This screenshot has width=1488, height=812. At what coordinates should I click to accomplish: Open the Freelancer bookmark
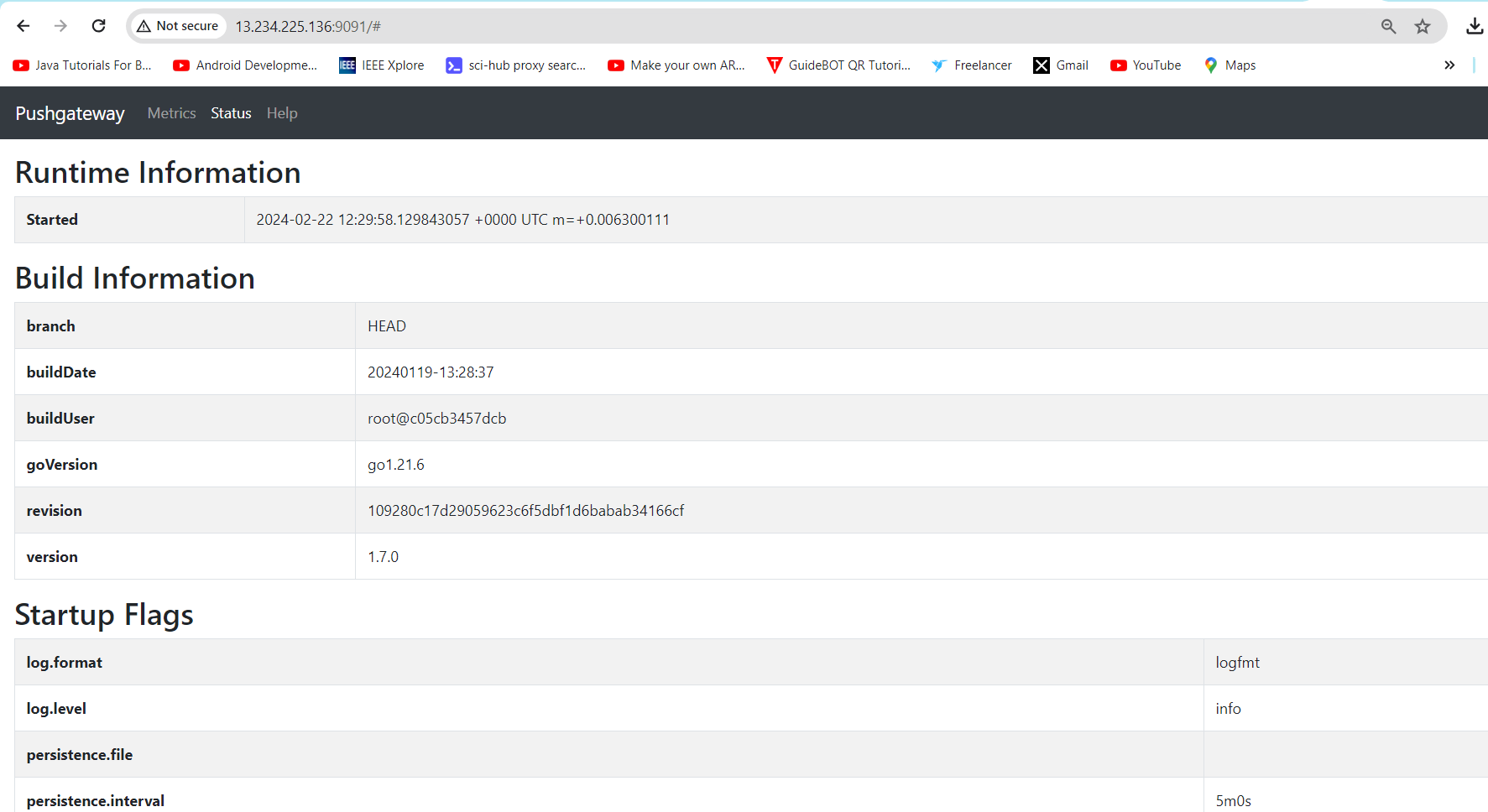[972, 65]
